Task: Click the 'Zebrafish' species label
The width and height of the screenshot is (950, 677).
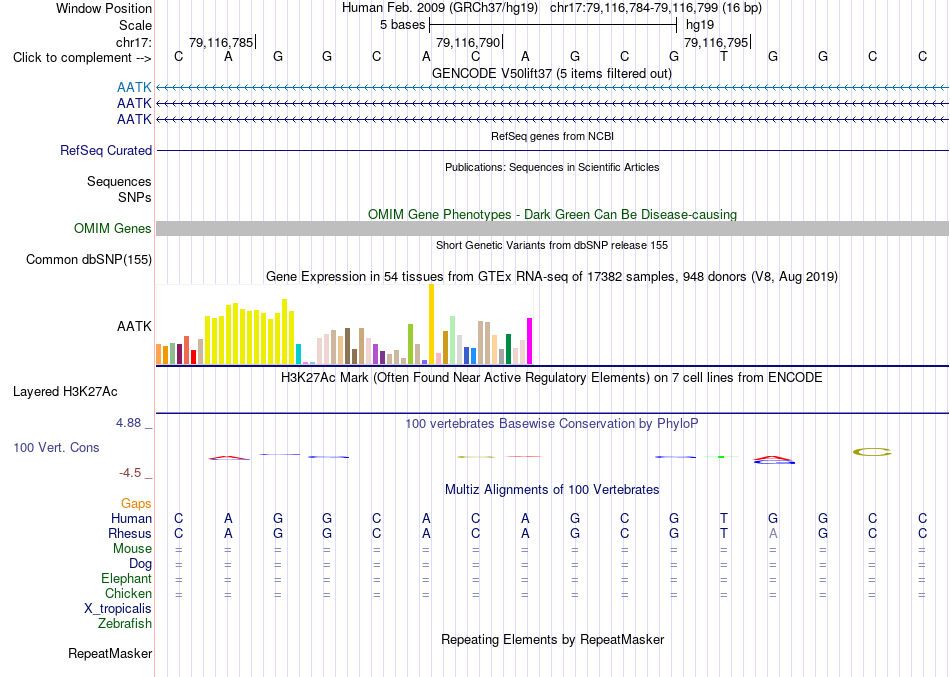Action: click(125, 624)
